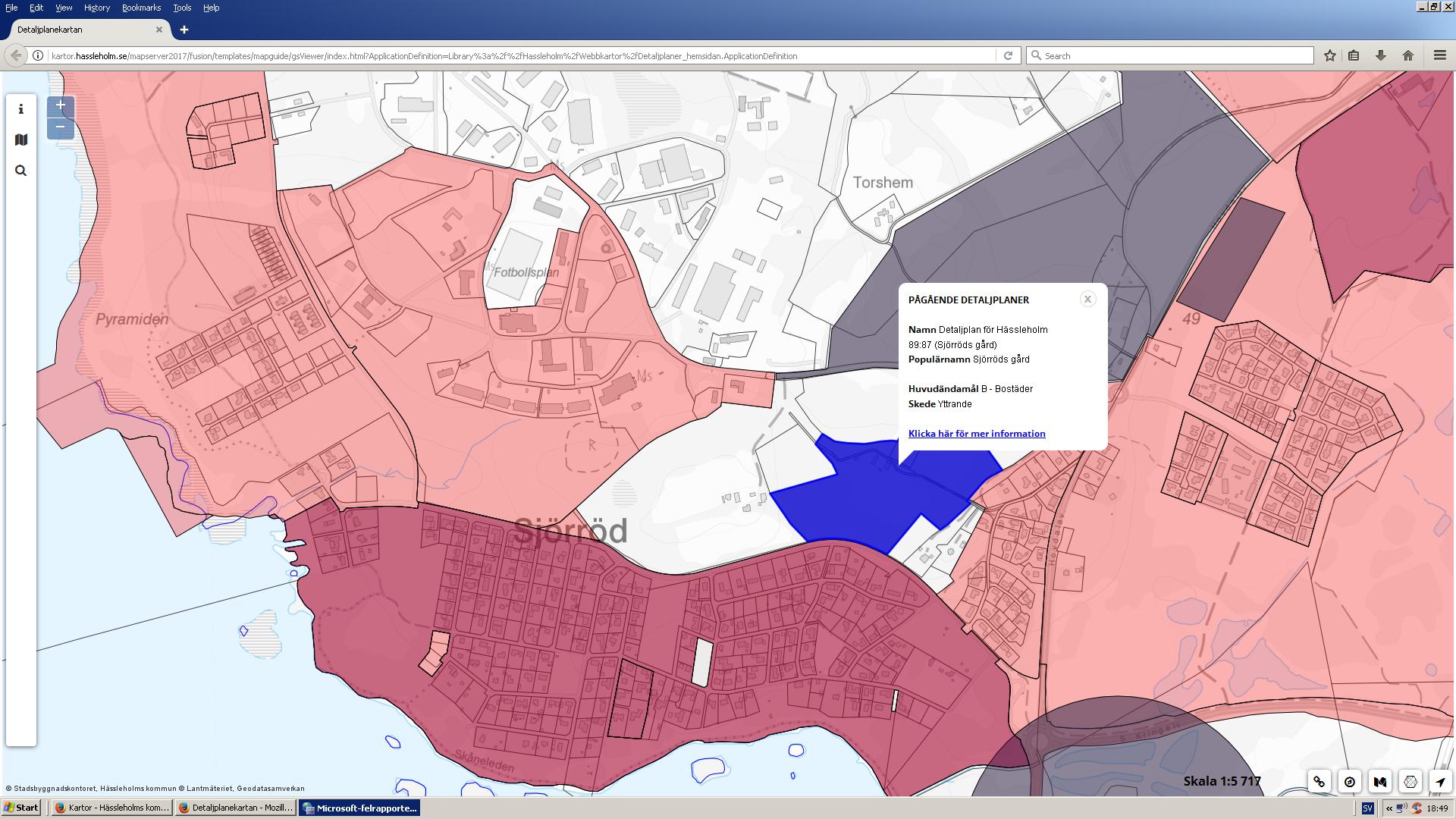The height and width of the screenshot is (819, 1456).
Task: Open 'Klicka här för mer information' link
Action: click(x=977, y=434)
